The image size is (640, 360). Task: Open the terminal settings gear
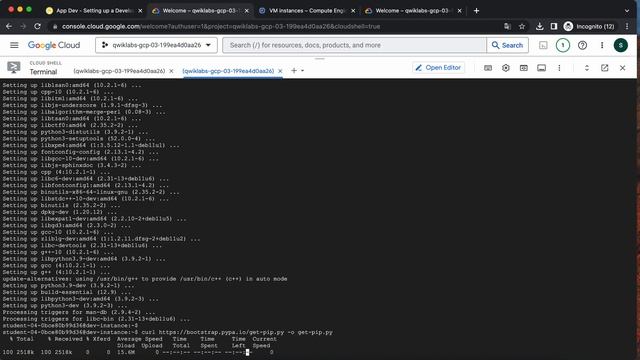click(x=506, y=68)
